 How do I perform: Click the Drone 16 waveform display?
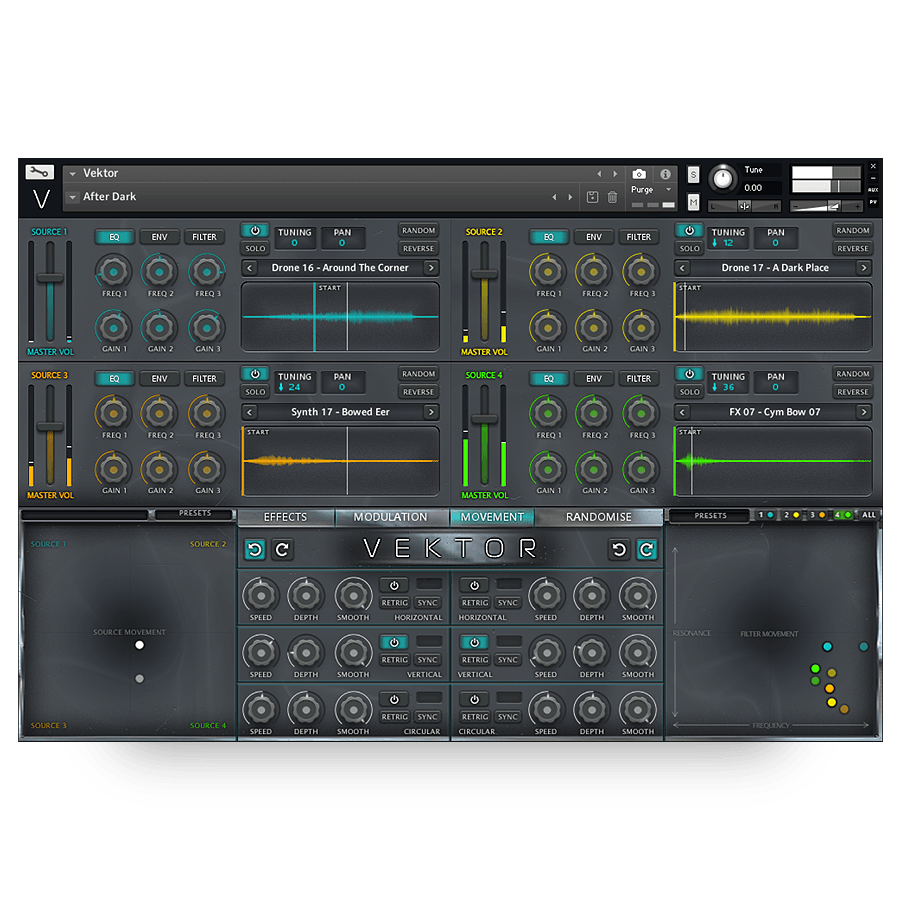340,317
